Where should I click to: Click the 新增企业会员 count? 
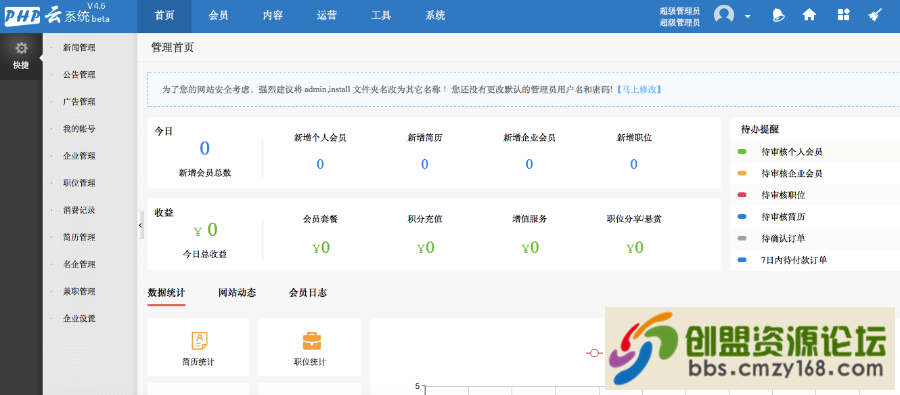pos(529,165)
